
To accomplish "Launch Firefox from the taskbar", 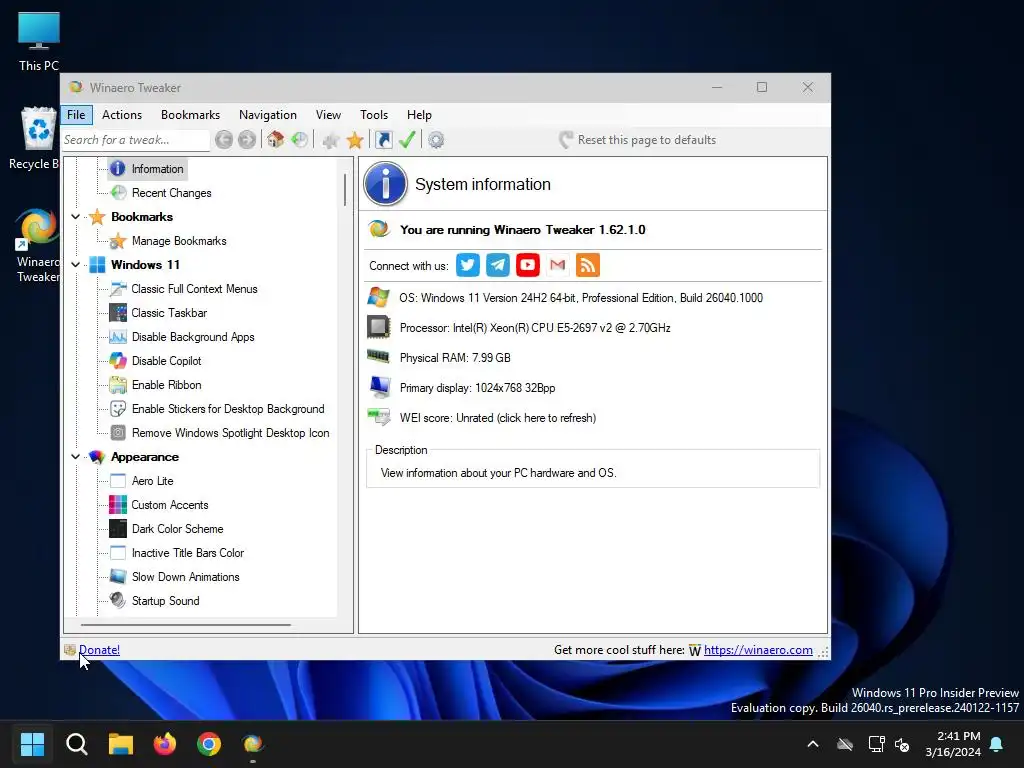I will click(x=165, y=744).
